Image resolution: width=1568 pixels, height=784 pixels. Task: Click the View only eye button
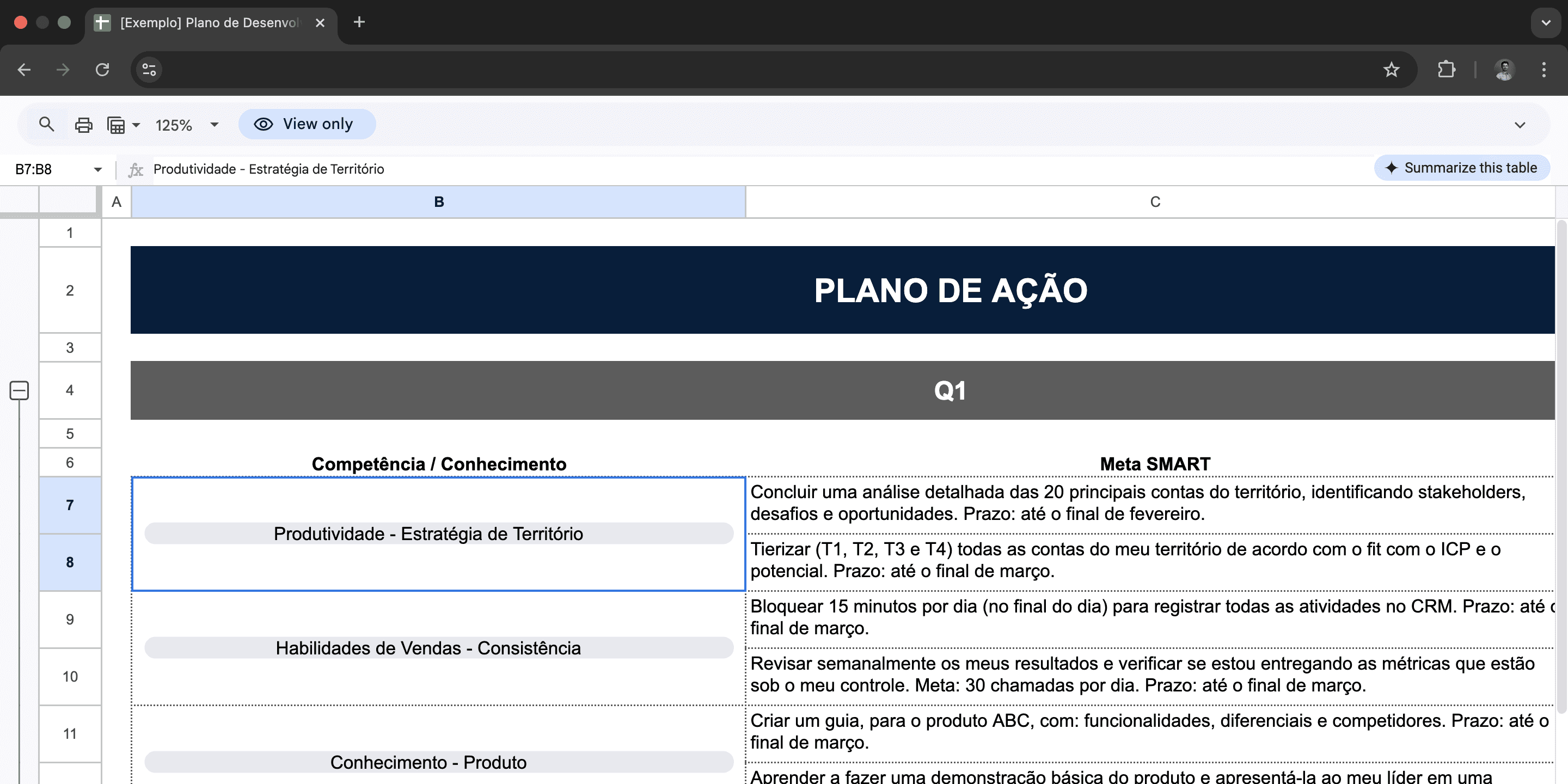[x=306, y=124]
